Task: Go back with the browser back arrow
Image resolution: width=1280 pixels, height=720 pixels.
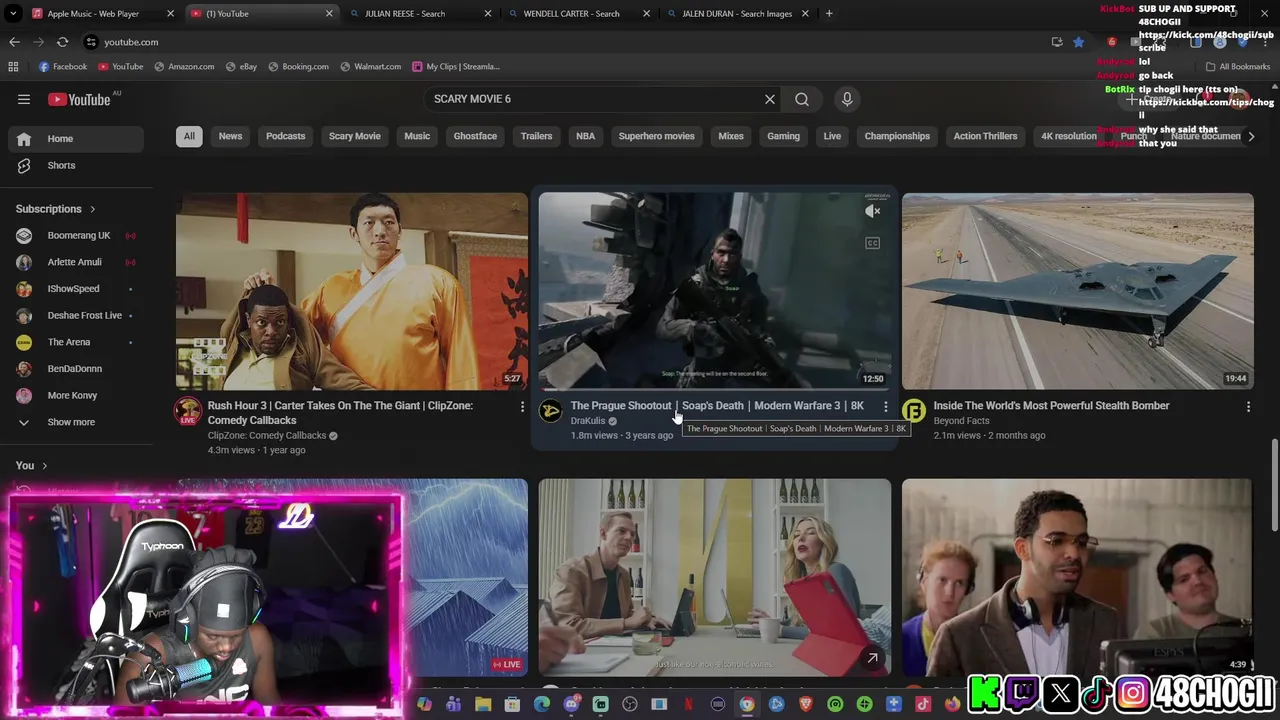Action: [14, 42]
